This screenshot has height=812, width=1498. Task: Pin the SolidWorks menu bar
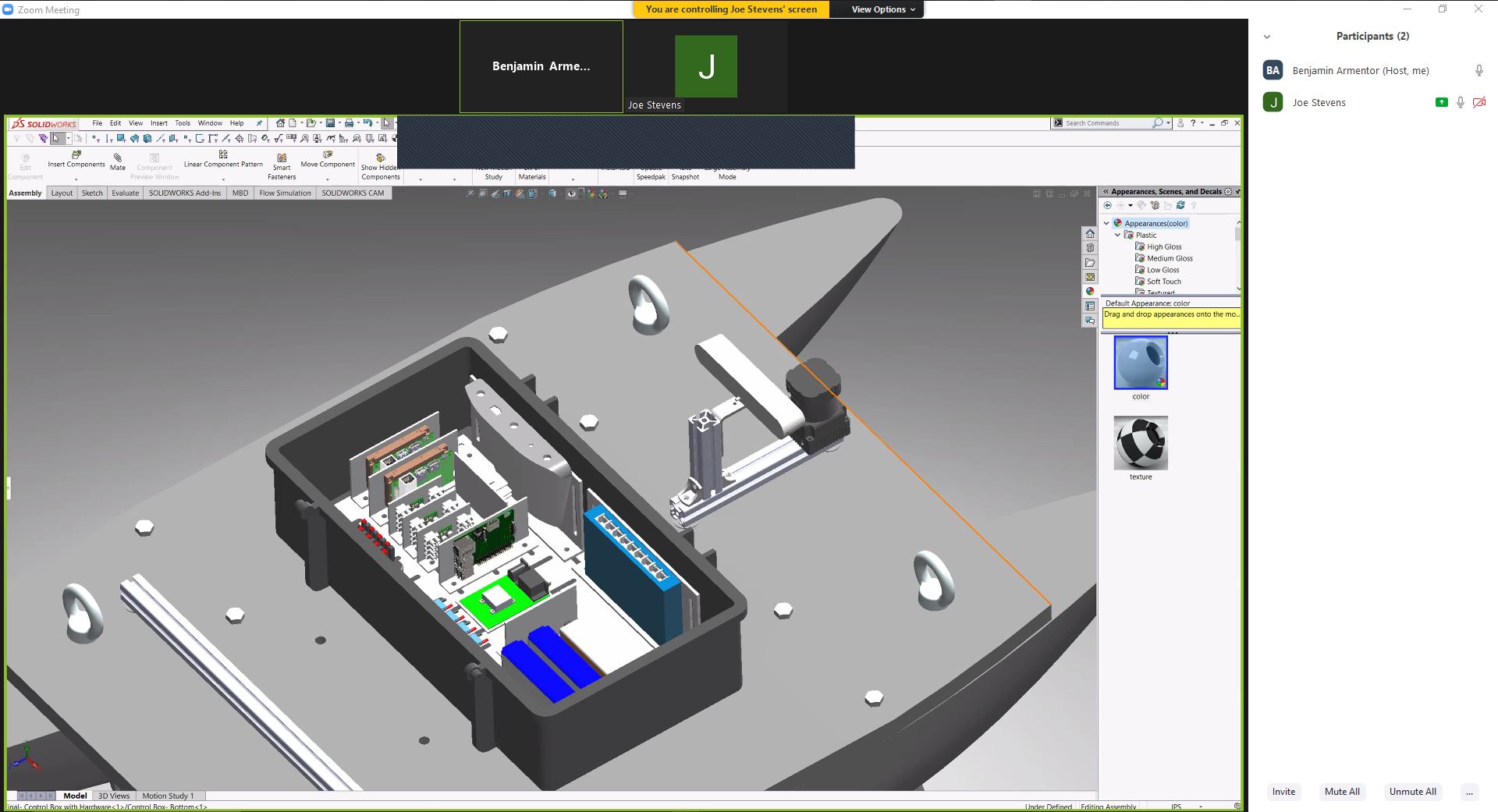click(x=260, y=123)
